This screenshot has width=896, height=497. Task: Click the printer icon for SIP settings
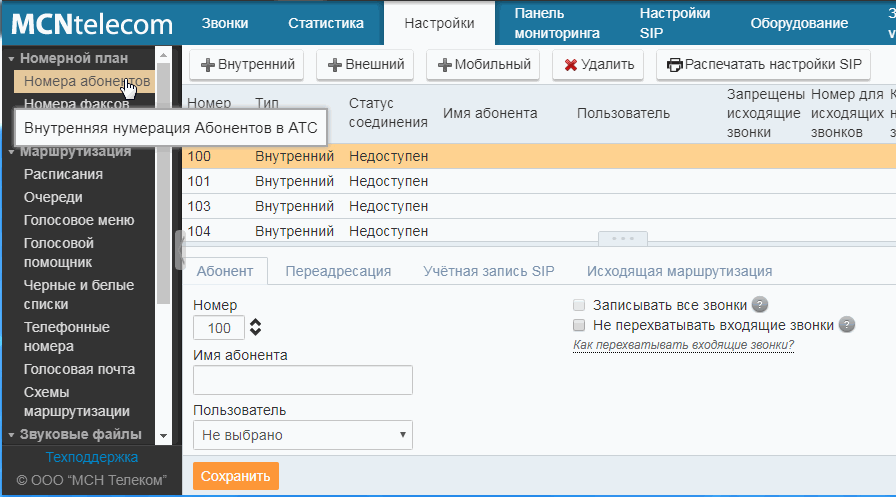[675, 65]
